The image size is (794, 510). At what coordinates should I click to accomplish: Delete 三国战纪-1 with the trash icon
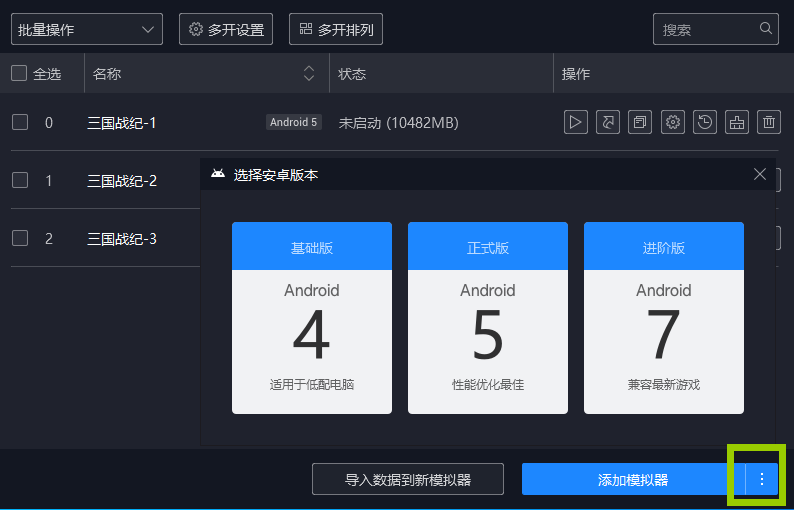click(x=769, y=122)
